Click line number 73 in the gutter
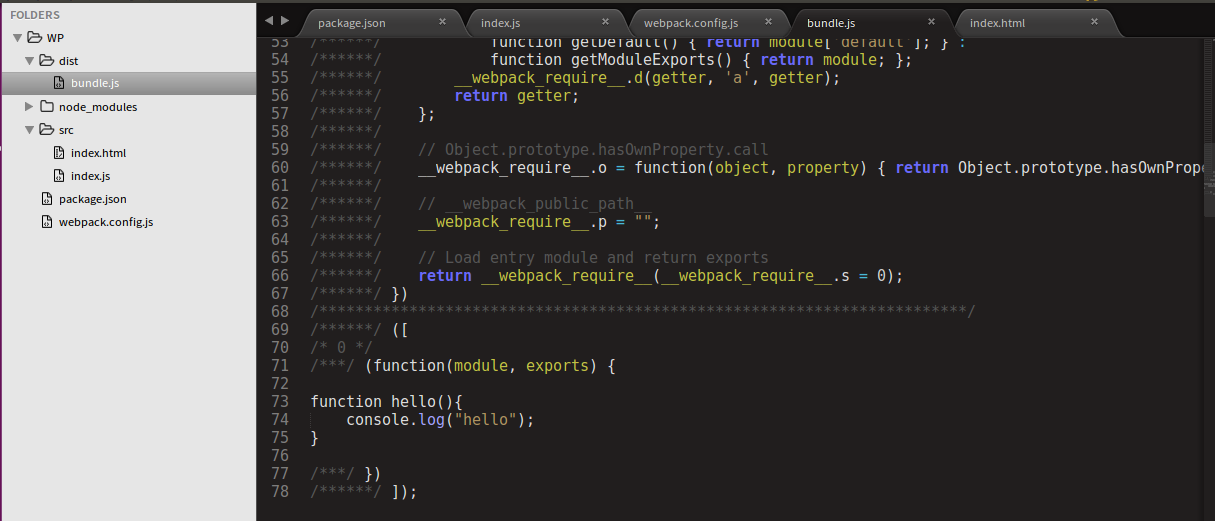This screenshot has height=521, width=1215. coord(279,401)
